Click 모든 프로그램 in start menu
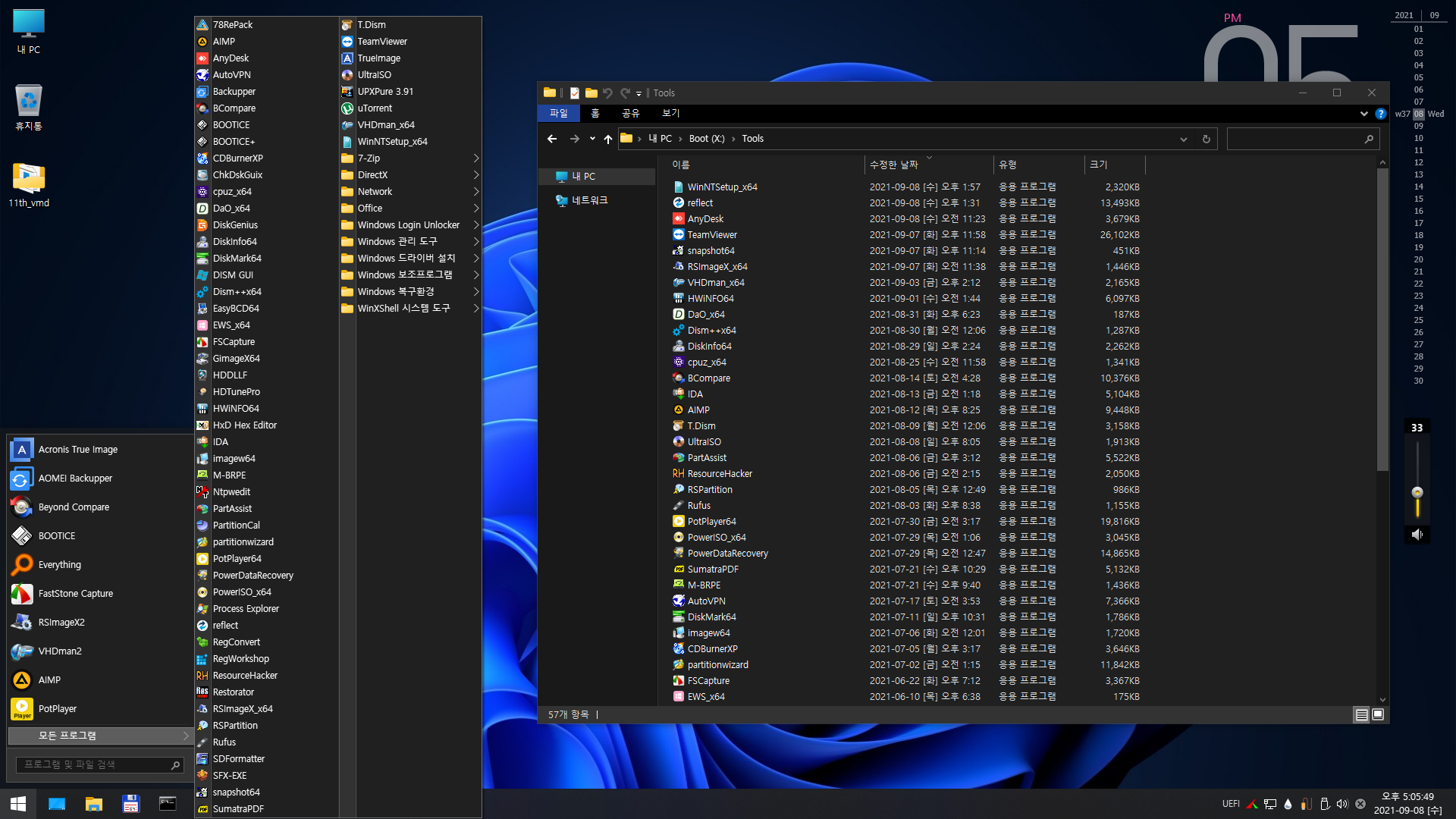This screenshot has height=819, width=1456. click(99, 736)
